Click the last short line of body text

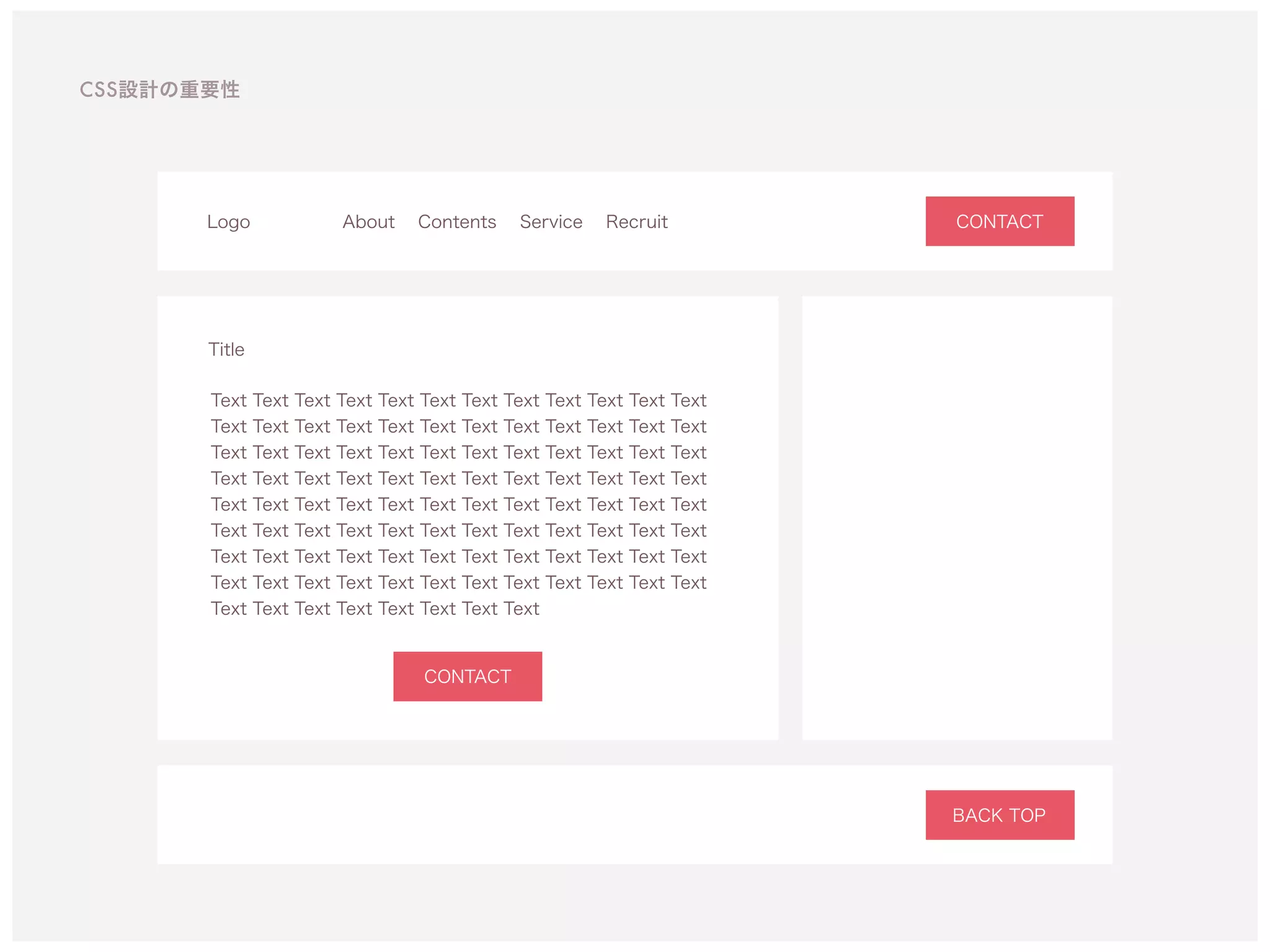pos(375,609)
